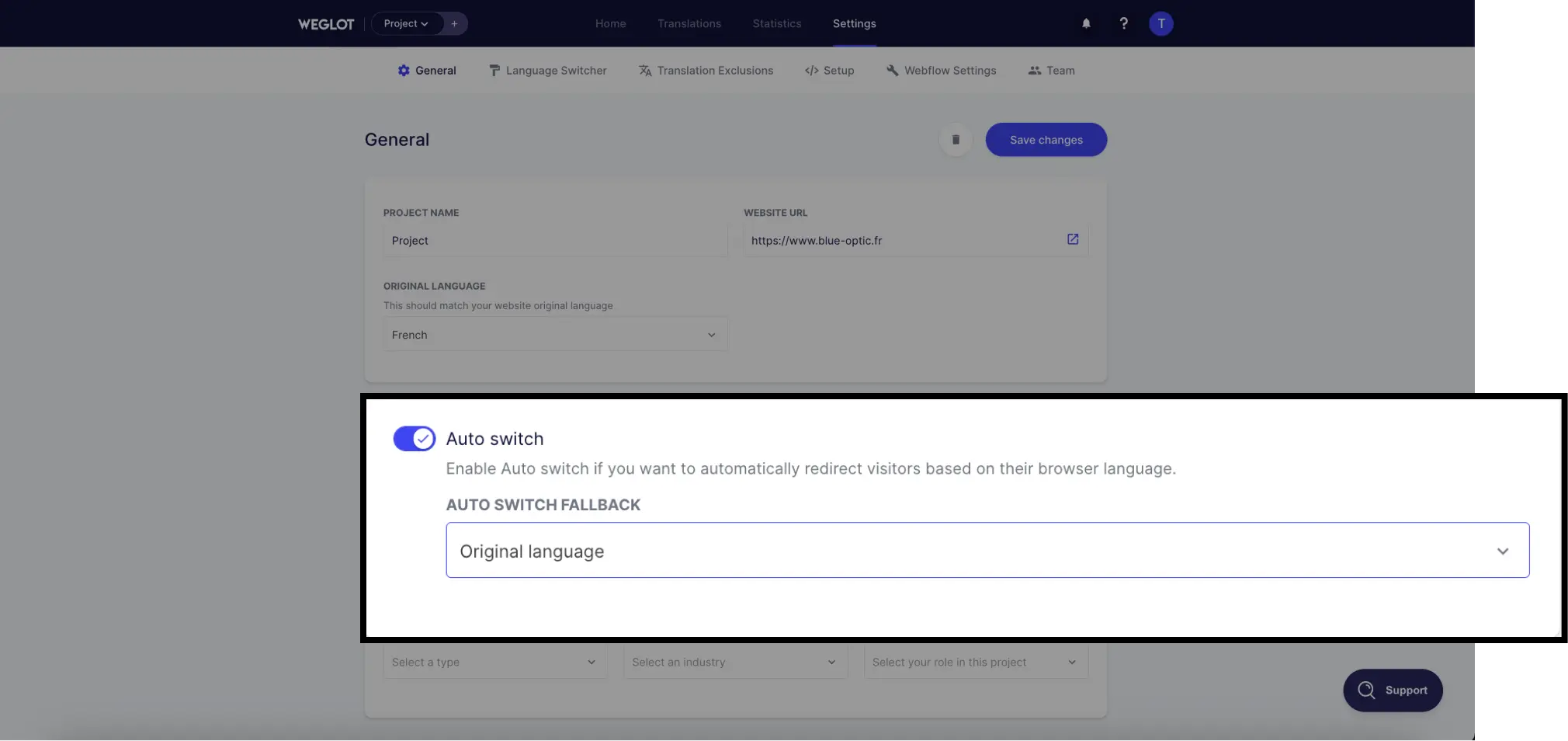1568x741 pixels.
Task: Open Translation Exclusions settings
Action: 706,71
